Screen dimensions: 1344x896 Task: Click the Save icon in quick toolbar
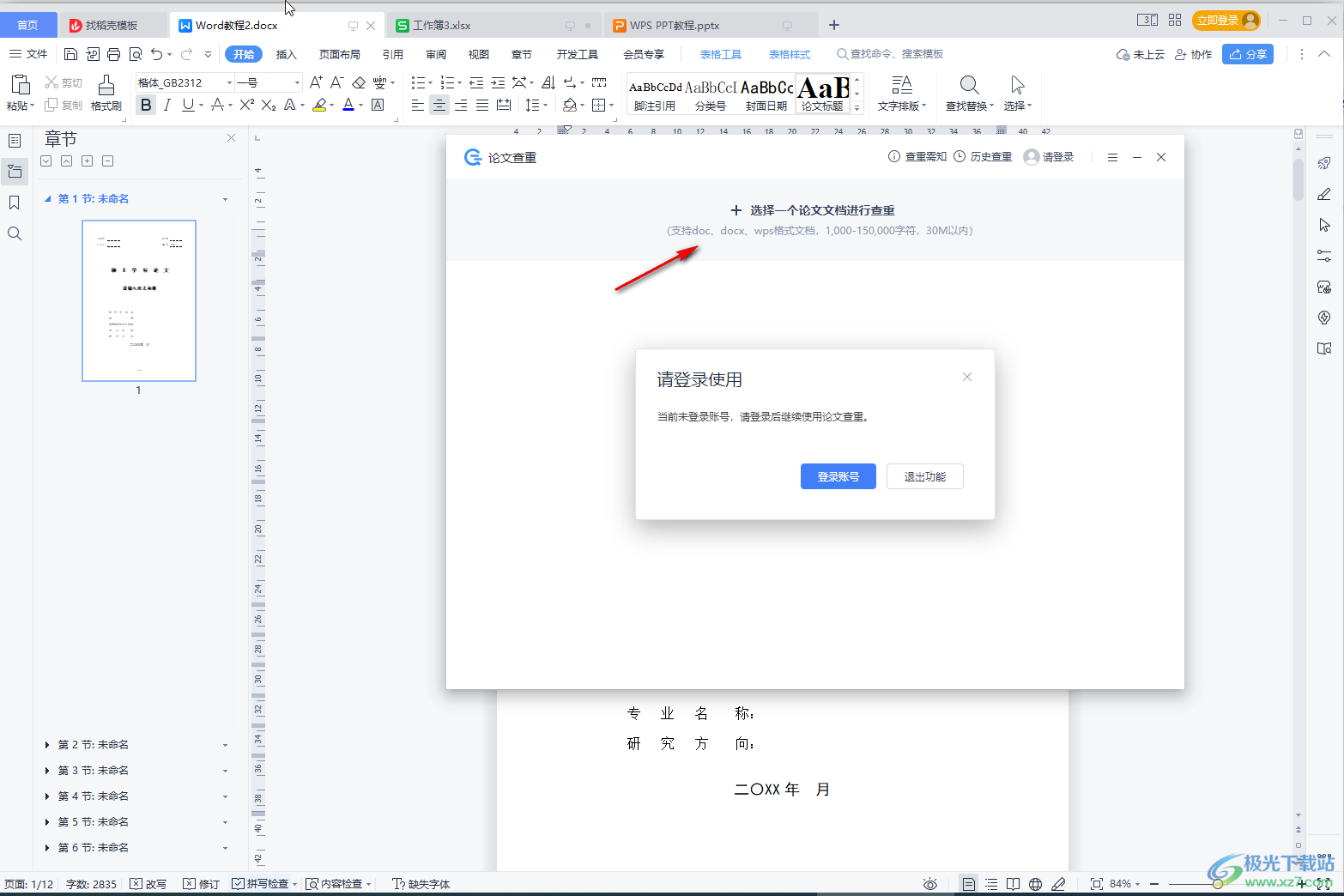(x=70, y=54)
